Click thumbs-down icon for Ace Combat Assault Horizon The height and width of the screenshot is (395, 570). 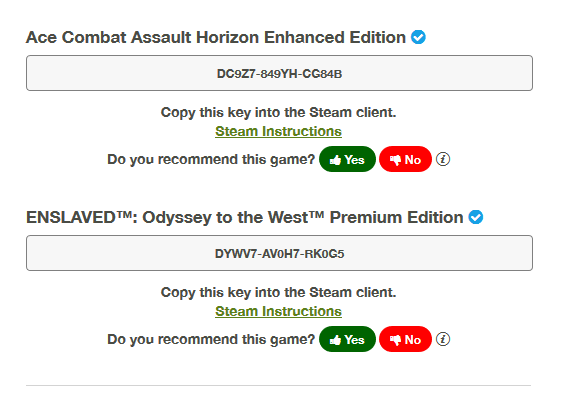396,160
